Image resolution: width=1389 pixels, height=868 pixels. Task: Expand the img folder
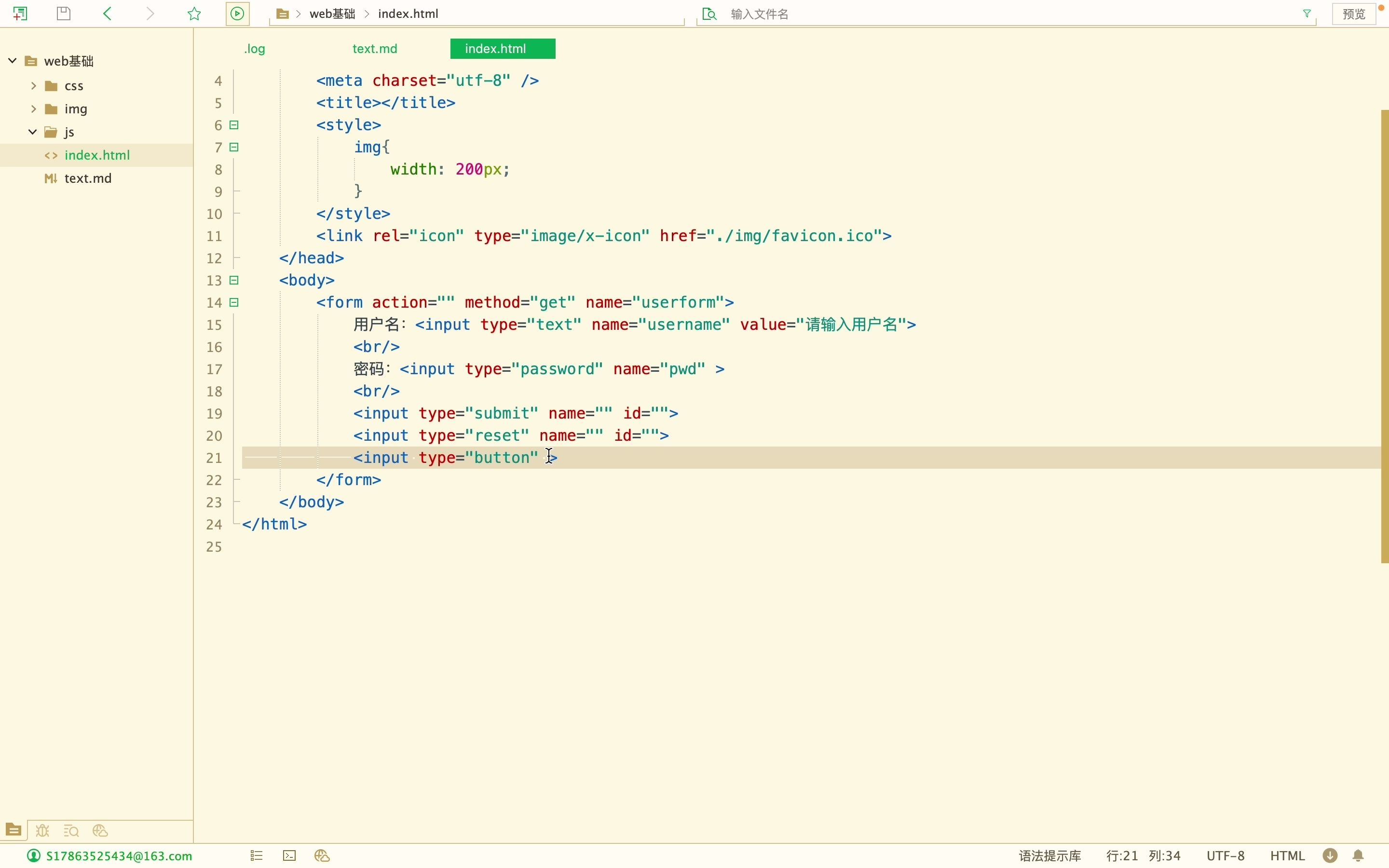pyautogui.click(x=33, y=108)
